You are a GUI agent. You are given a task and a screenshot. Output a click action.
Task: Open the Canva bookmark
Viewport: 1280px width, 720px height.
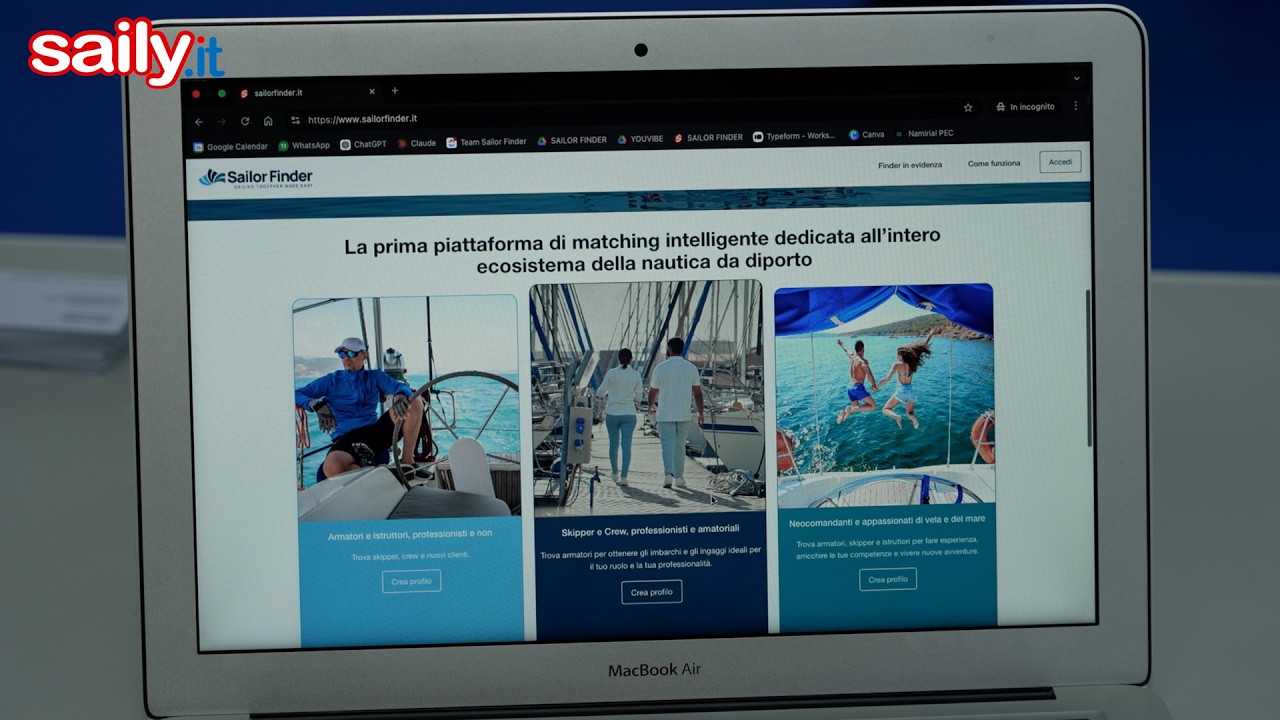coord(866,134)
